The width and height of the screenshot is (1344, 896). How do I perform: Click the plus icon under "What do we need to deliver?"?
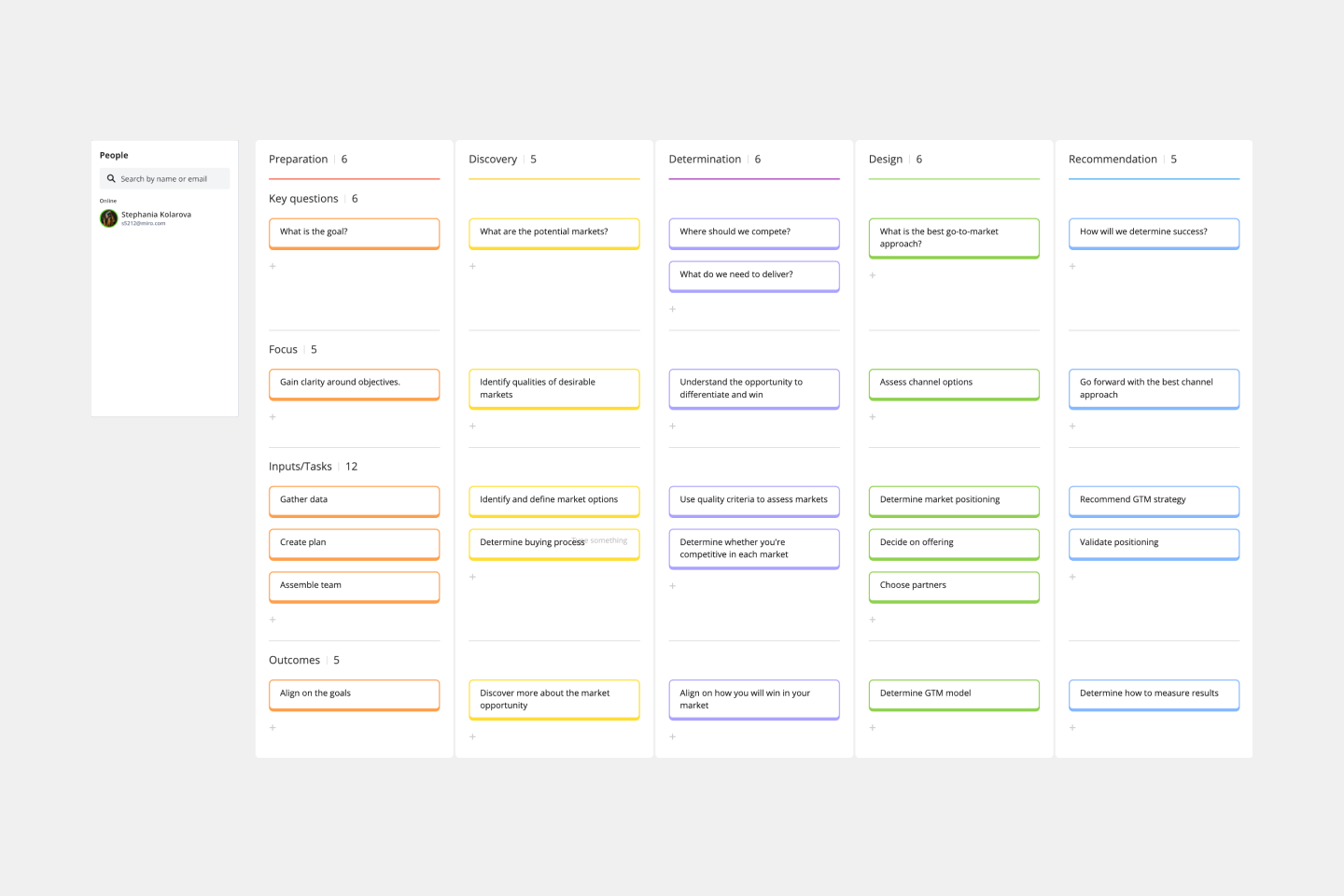672,309
